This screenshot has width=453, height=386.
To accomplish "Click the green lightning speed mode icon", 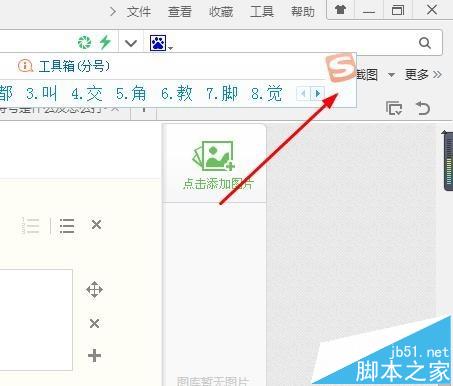I will point(105,42).
